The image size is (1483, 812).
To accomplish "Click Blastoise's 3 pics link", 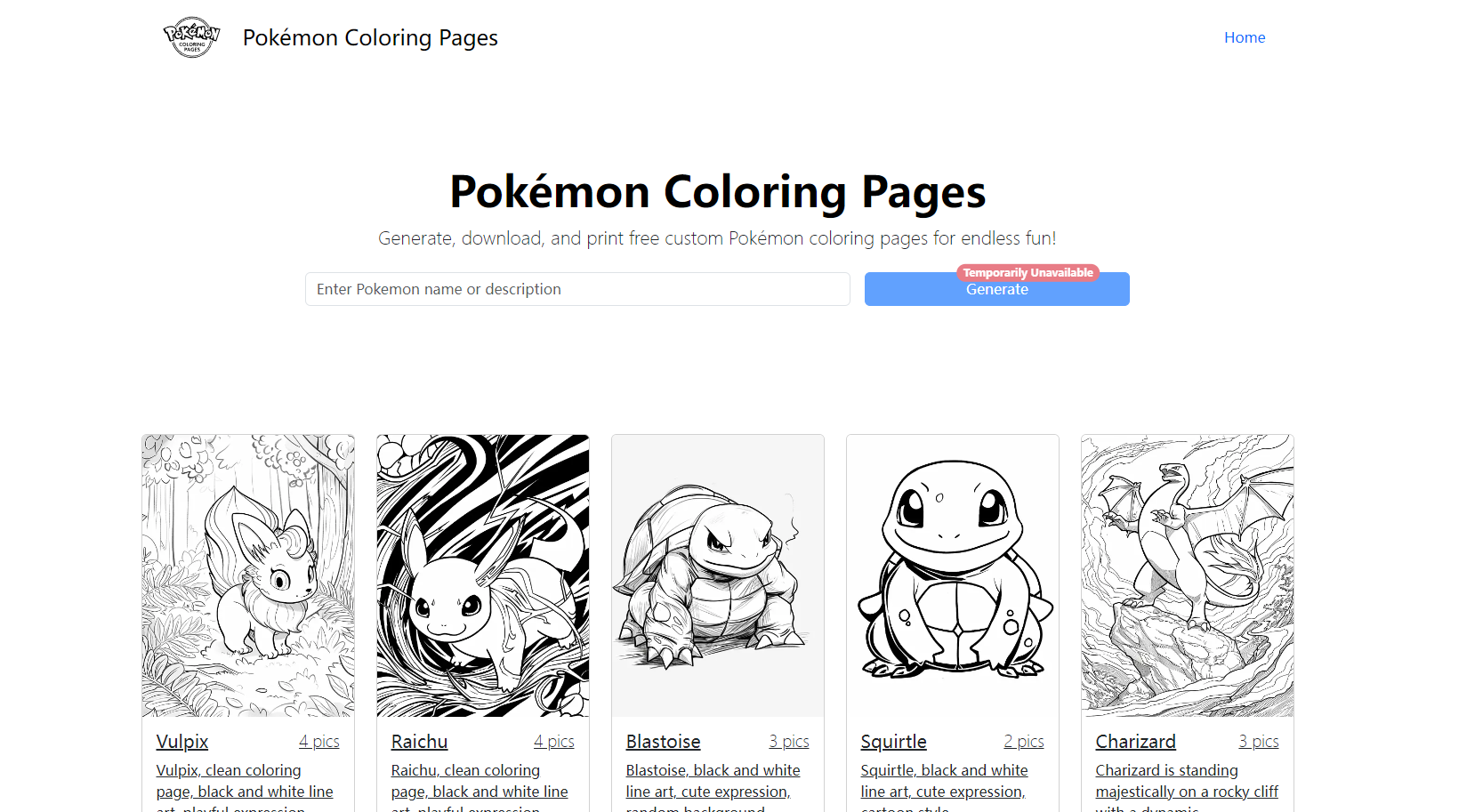I will 789,741.
